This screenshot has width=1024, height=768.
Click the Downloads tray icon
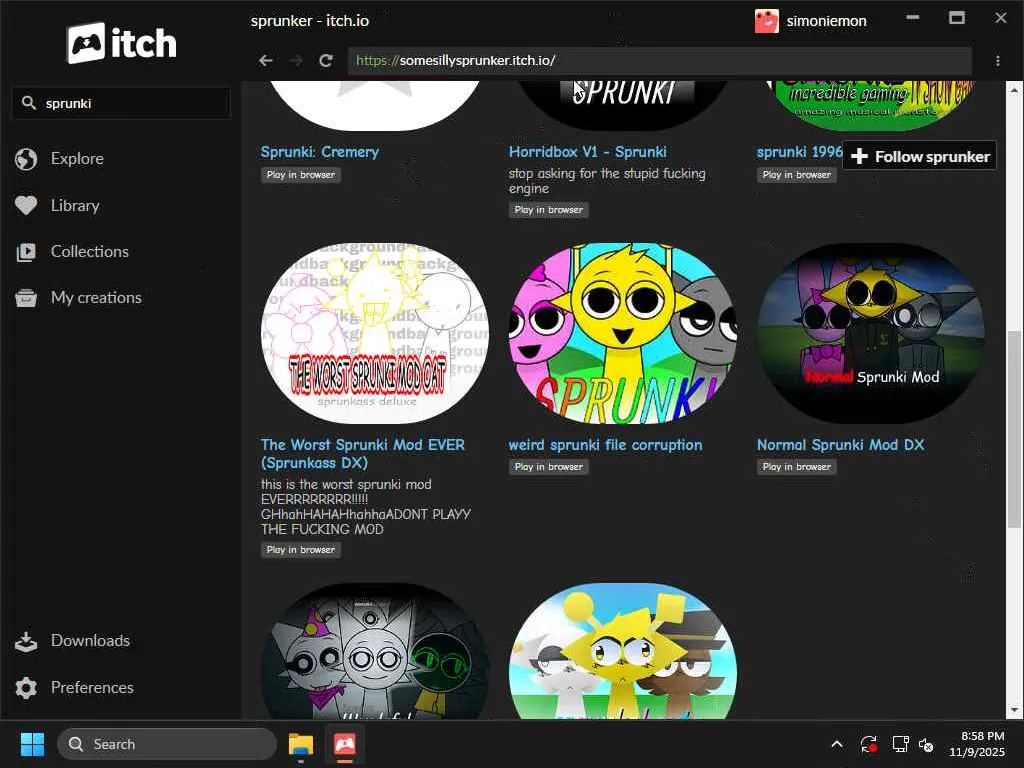(26, 641)
